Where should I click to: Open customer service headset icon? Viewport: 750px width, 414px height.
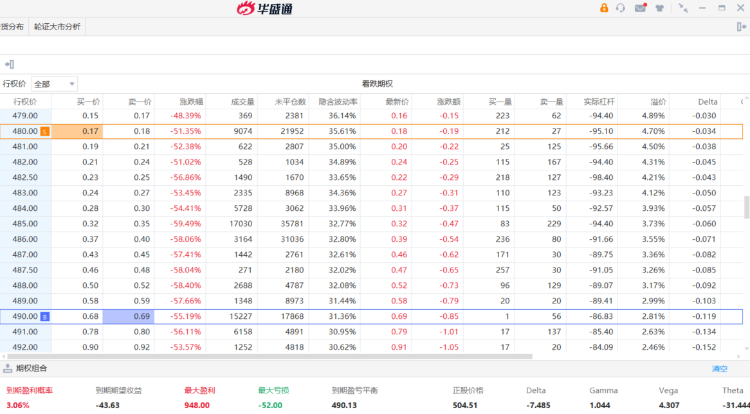click(x=620, y=8)
